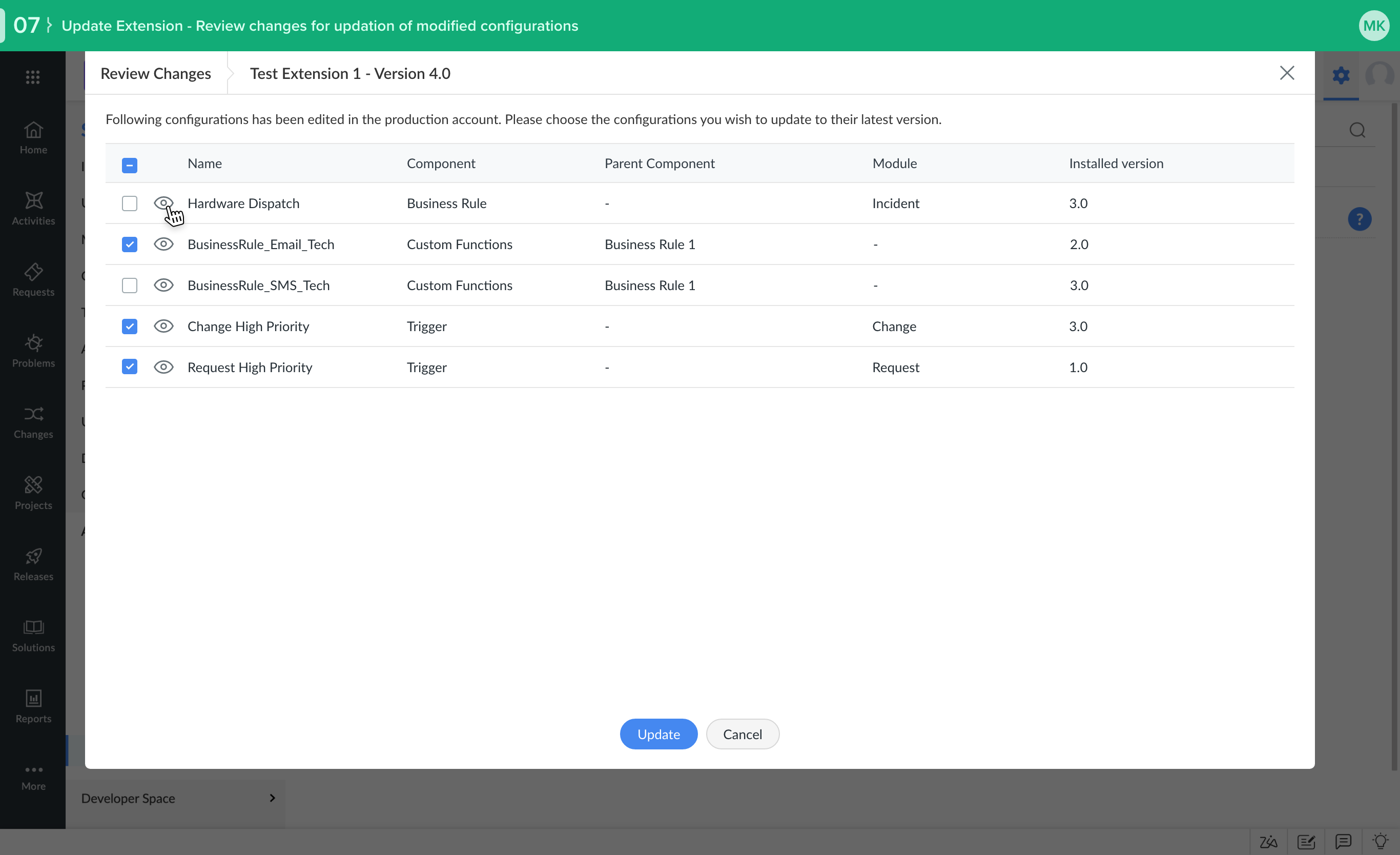Open Reports module in sidebar
The image size is (1400, 855).
(x=33, y=706)
